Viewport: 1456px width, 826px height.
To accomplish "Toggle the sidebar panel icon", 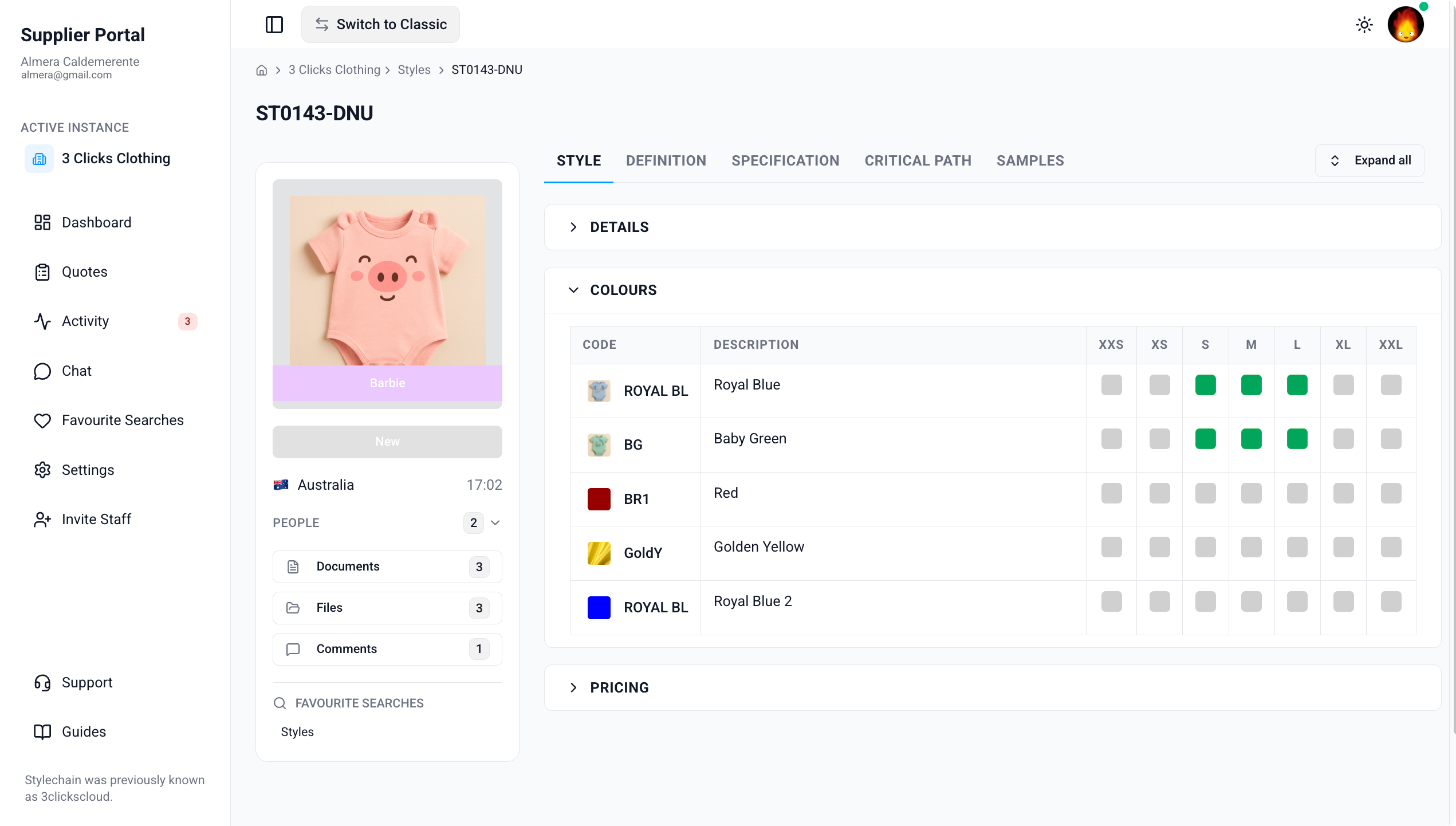I will coord(274,25).
